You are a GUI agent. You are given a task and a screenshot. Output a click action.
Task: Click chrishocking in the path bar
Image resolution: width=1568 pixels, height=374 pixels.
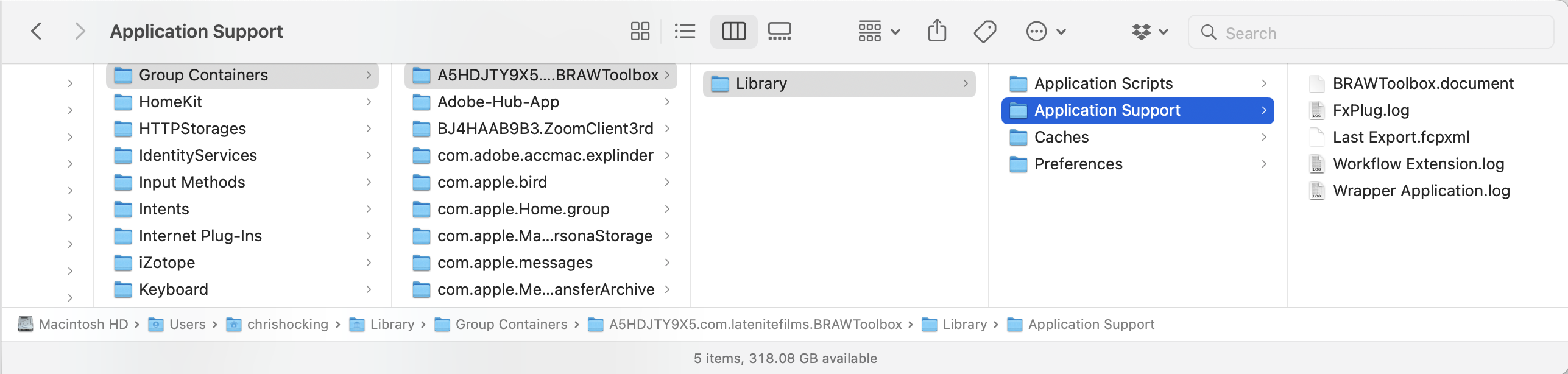[287, 325]
